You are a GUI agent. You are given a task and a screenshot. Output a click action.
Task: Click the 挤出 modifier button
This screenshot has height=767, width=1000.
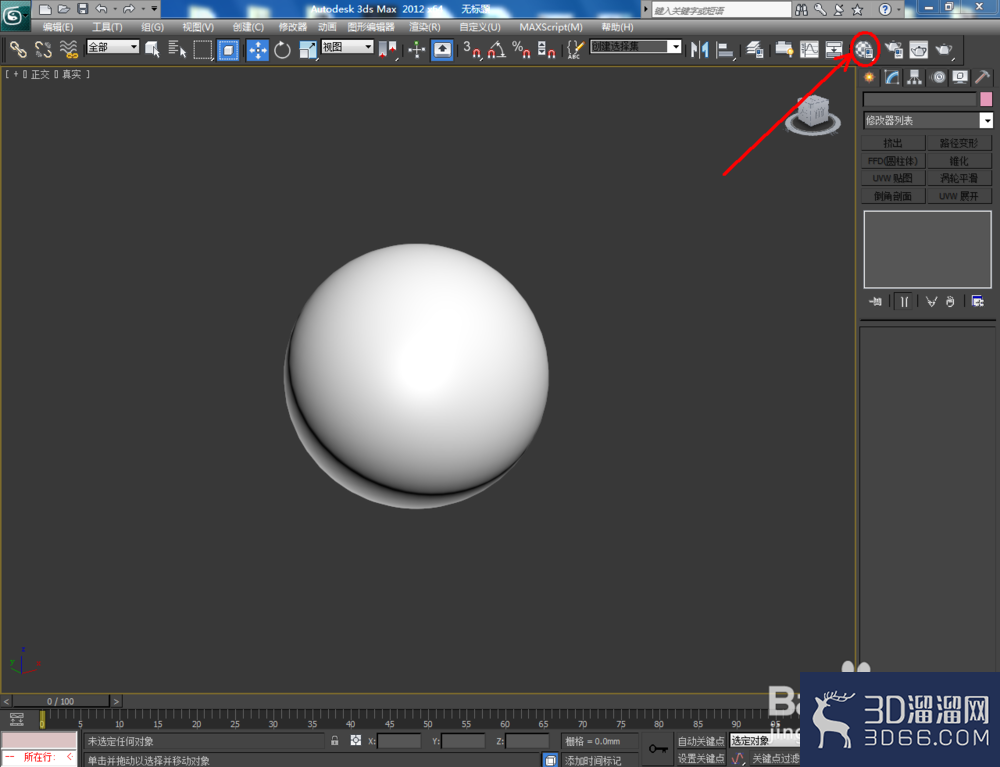tap(893, 143)
